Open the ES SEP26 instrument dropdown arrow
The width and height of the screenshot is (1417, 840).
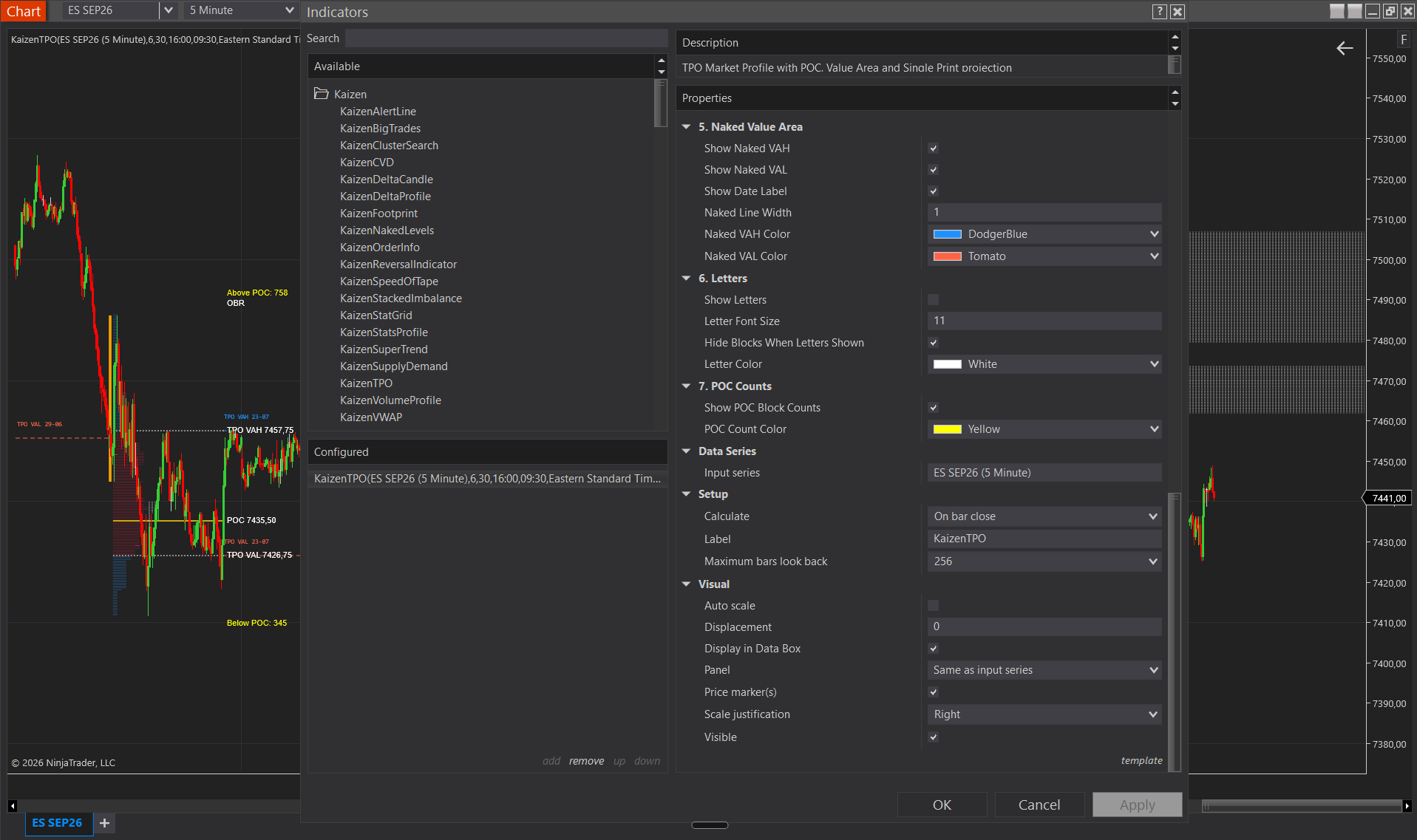(169, 10)
